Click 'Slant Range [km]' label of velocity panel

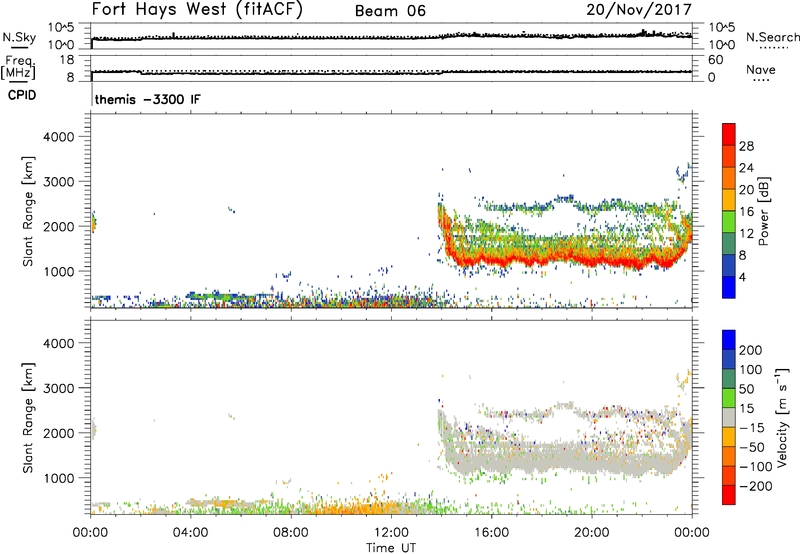[x=28, y=418]
